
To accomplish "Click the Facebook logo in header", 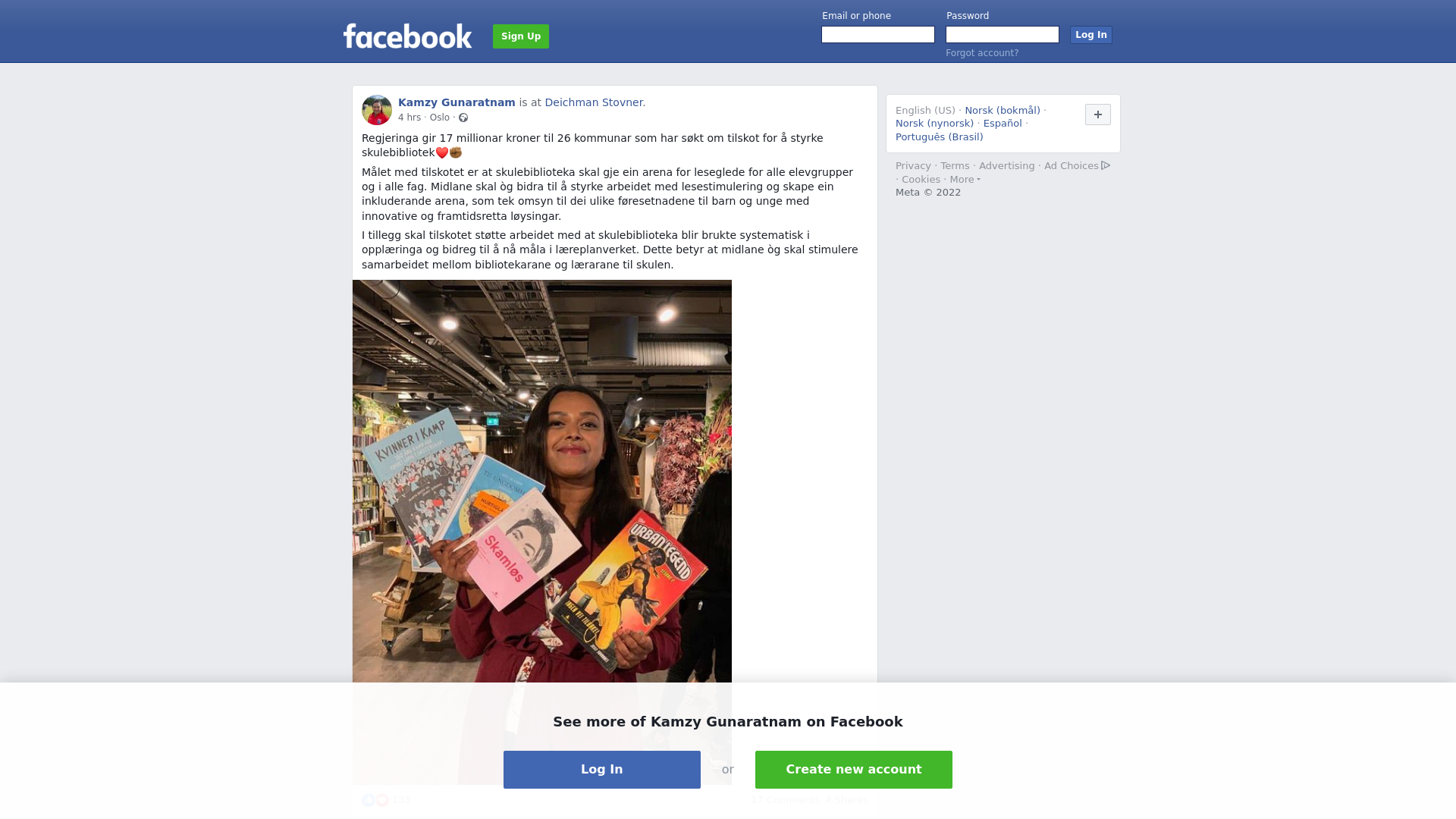I will click(407, 36).
